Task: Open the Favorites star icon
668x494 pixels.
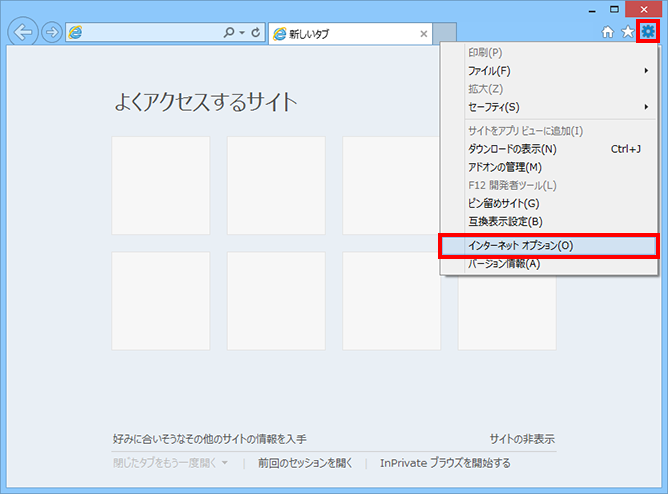Action: (x=628, y=32)
